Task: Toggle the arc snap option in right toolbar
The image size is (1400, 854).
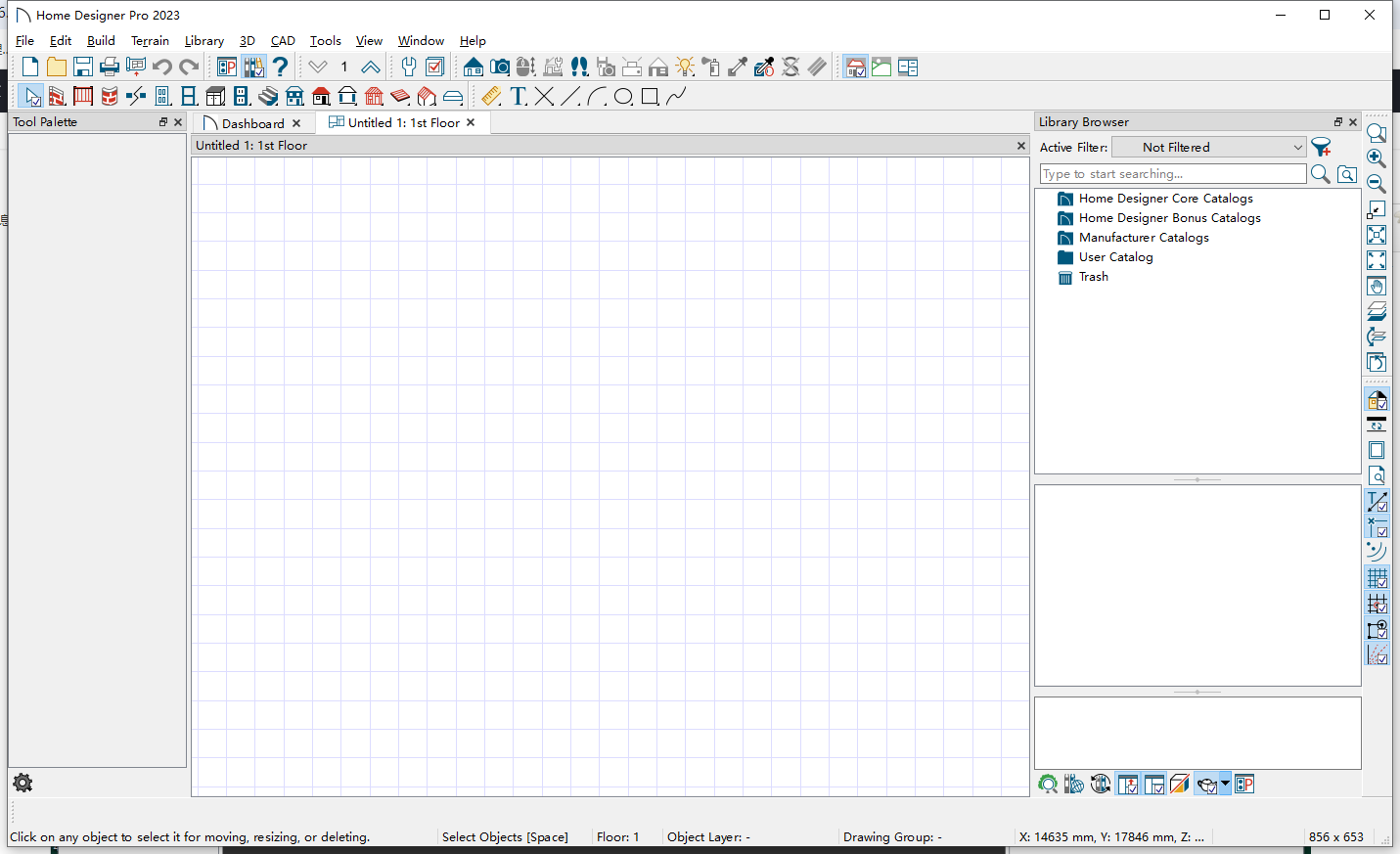Action: click(1377, 553)
